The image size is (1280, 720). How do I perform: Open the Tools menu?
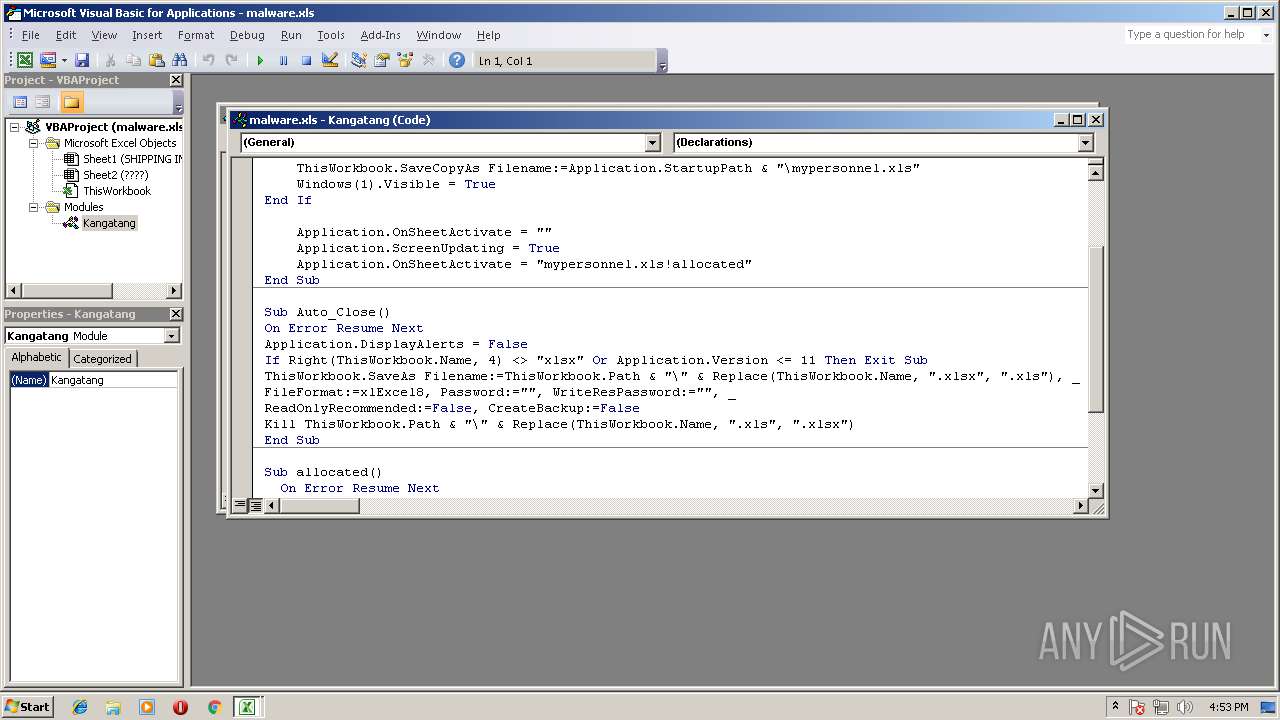tap(331, 35)
